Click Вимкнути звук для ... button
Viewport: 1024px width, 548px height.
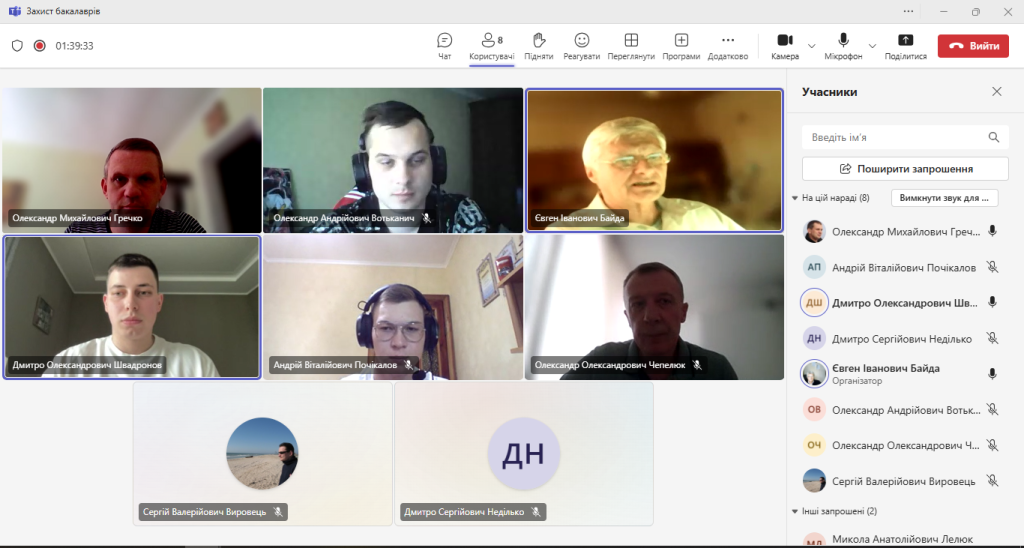point(944,198)
